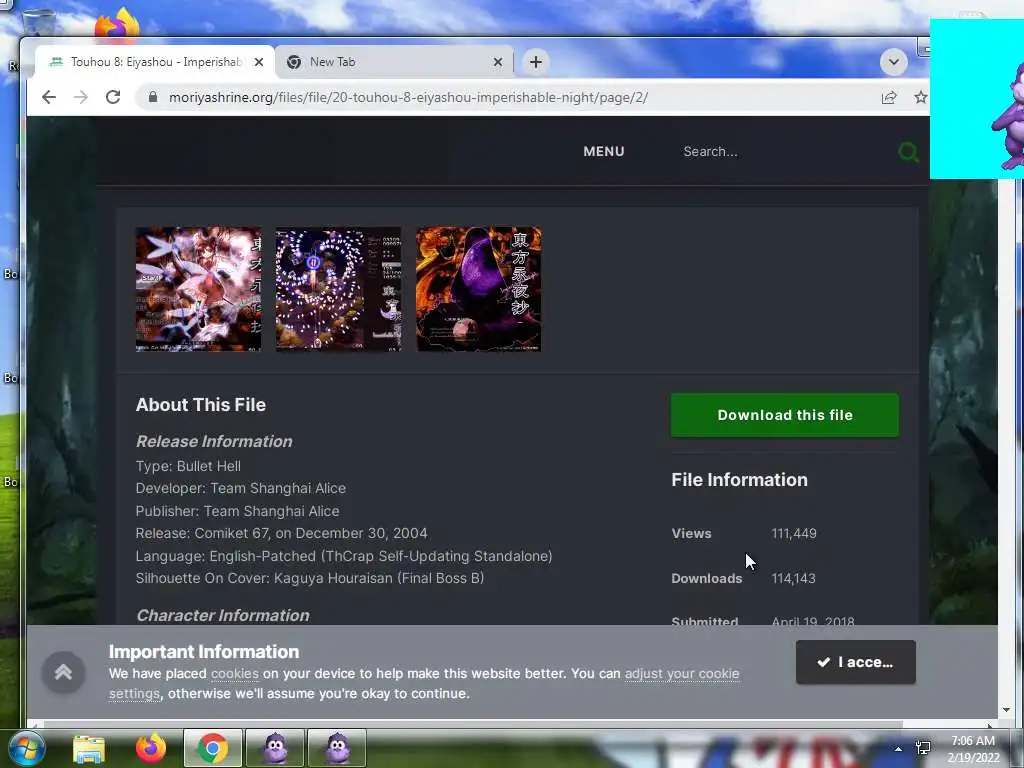Click the Important Information heading
The height and width of the screenshot is (768, 1024).
tap(204, 652)
